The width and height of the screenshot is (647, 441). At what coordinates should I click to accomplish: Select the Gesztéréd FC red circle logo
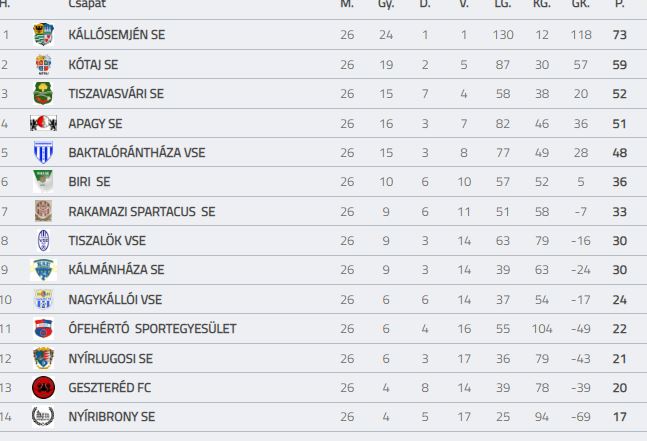[43, 387]
